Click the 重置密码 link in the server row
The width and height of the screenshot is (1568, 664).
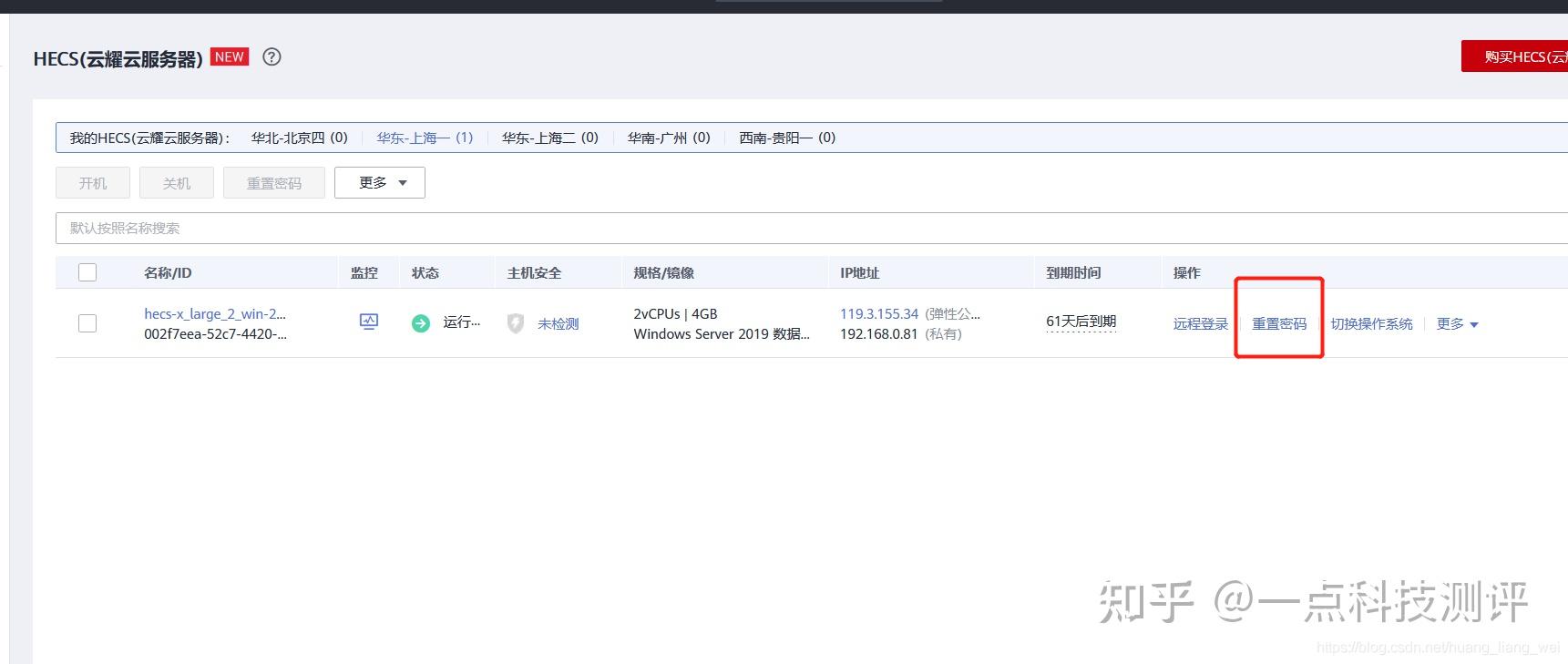coord(1279,324)
